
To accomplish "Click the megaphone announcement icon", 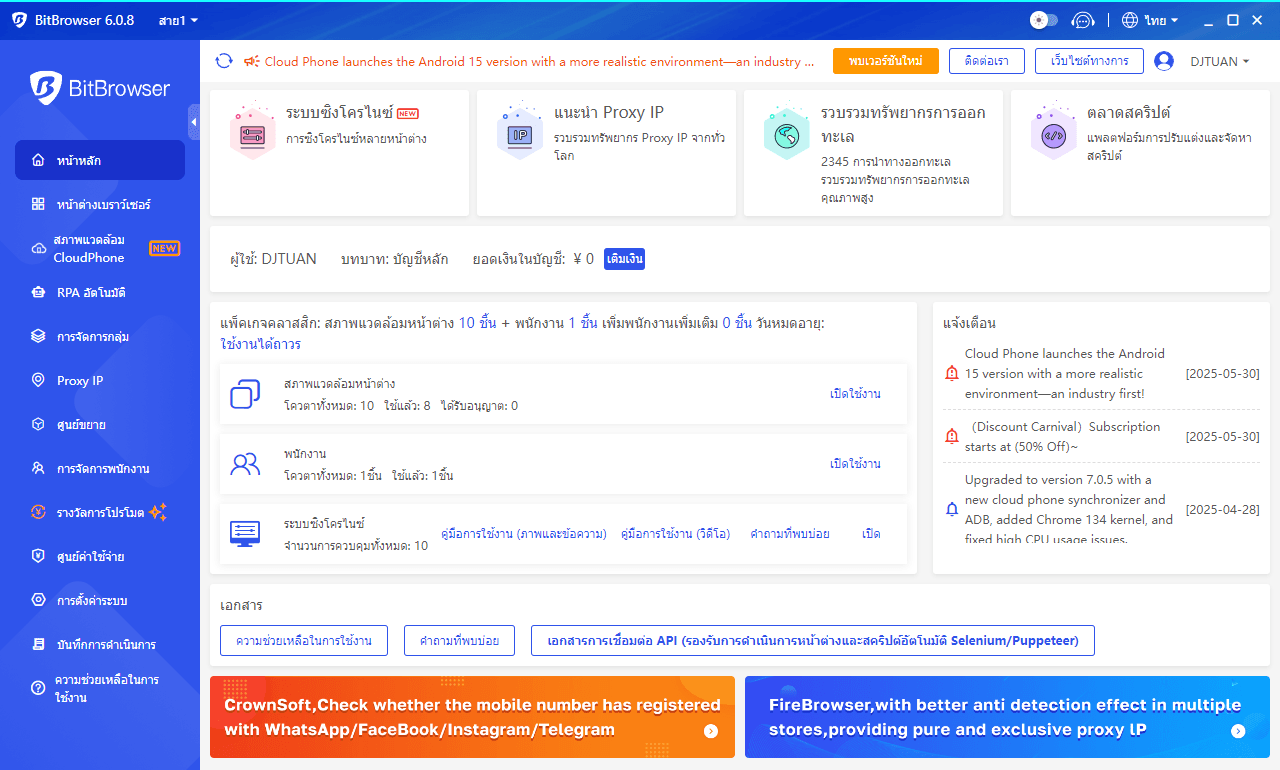I will [251, 61].
